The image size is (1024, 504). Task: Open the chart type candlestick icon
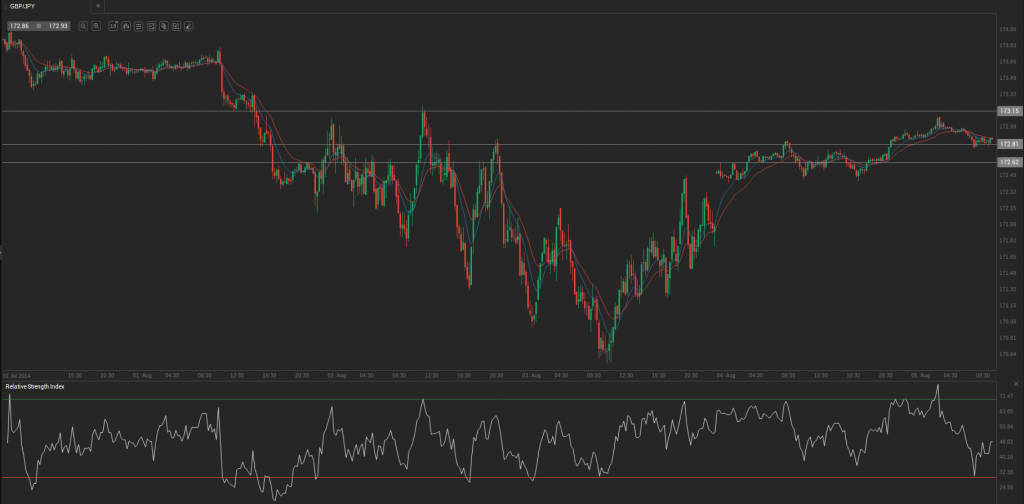pyautogui.click(x=126, y=26)
